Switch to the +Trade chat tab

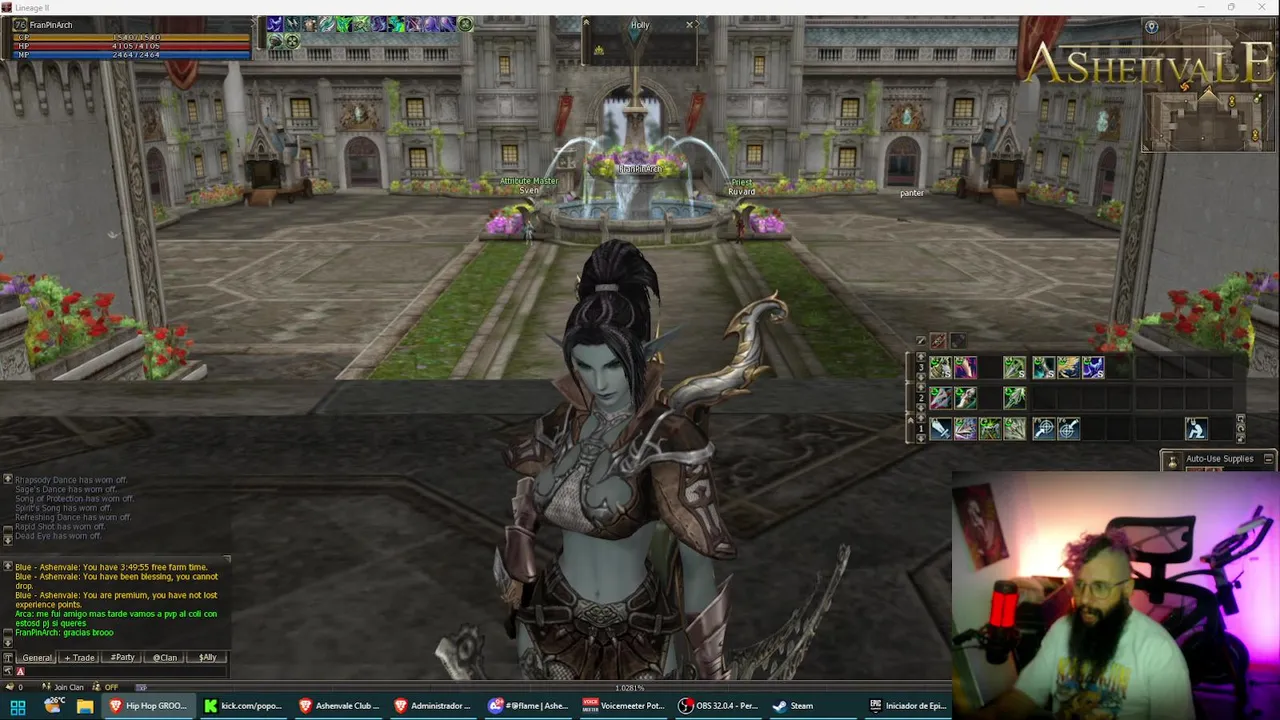click(79, 658)
